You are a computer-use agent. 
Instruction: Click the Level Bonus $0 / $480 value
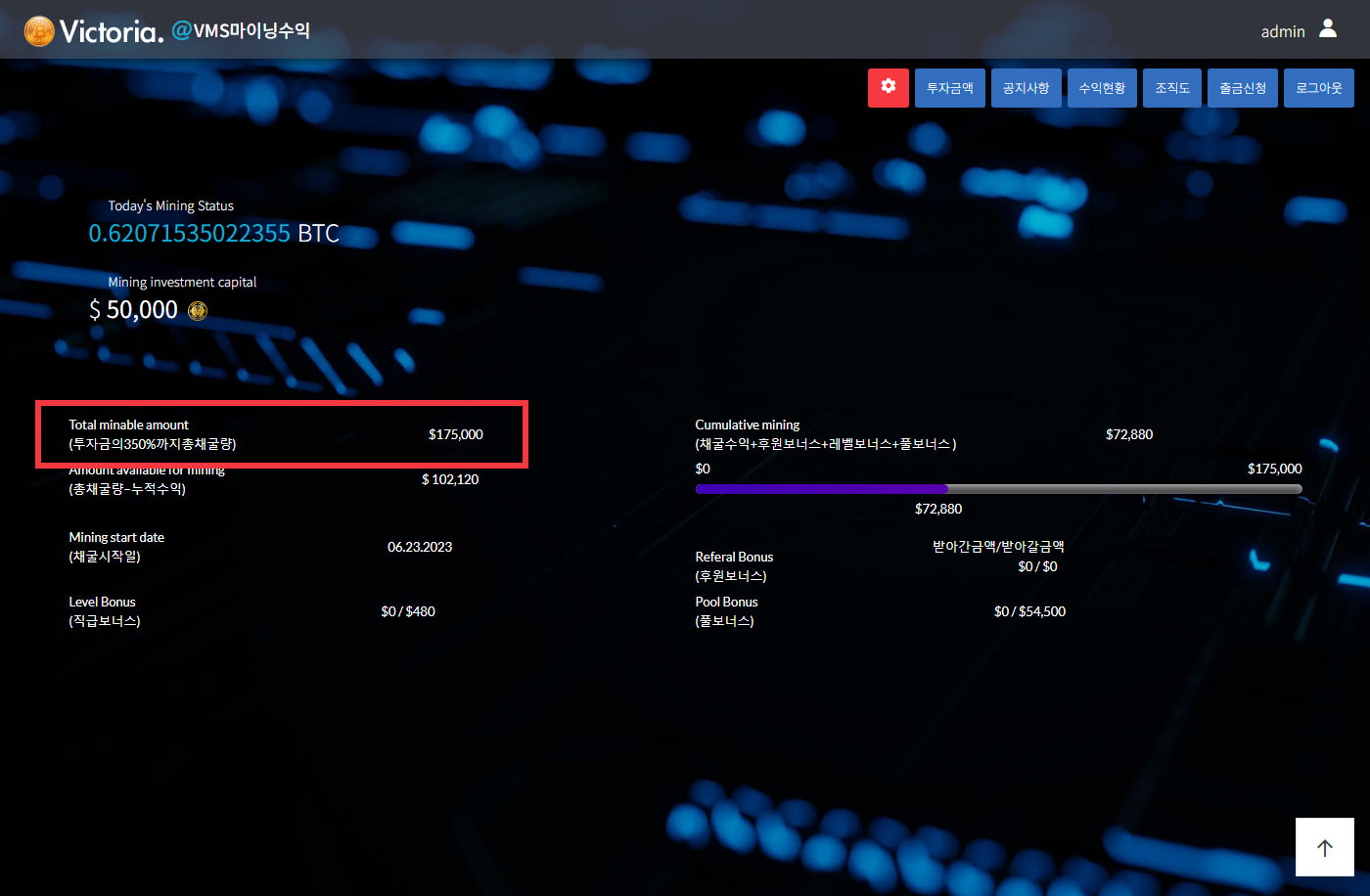(408, 611)
